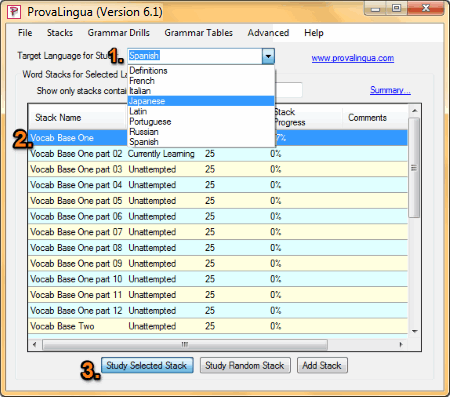The width and height of the screenshot is (450, 397).
Task: Select the Vocab Base Two row
Action: 218,326
